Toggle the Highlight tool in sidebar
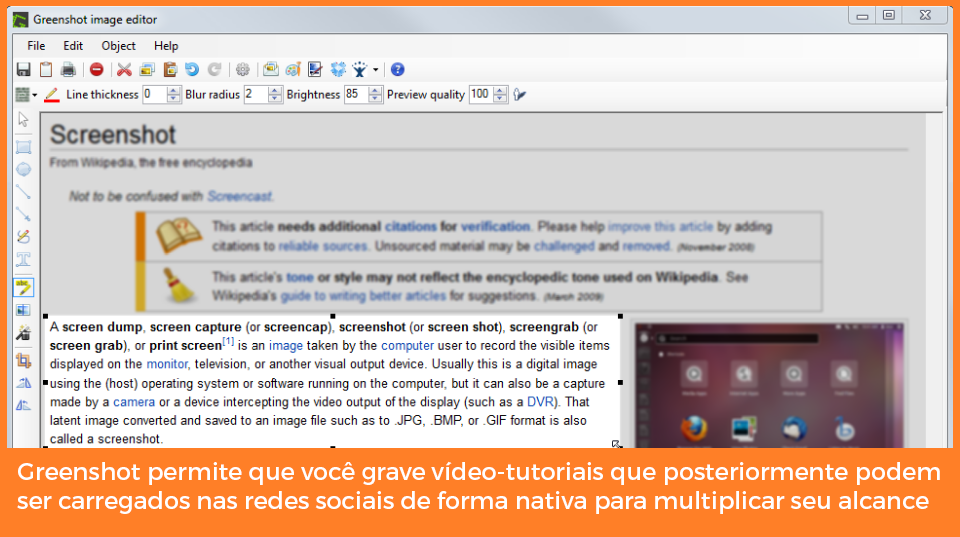This screenshot has height=537, width=960. [x=23, y=287]
